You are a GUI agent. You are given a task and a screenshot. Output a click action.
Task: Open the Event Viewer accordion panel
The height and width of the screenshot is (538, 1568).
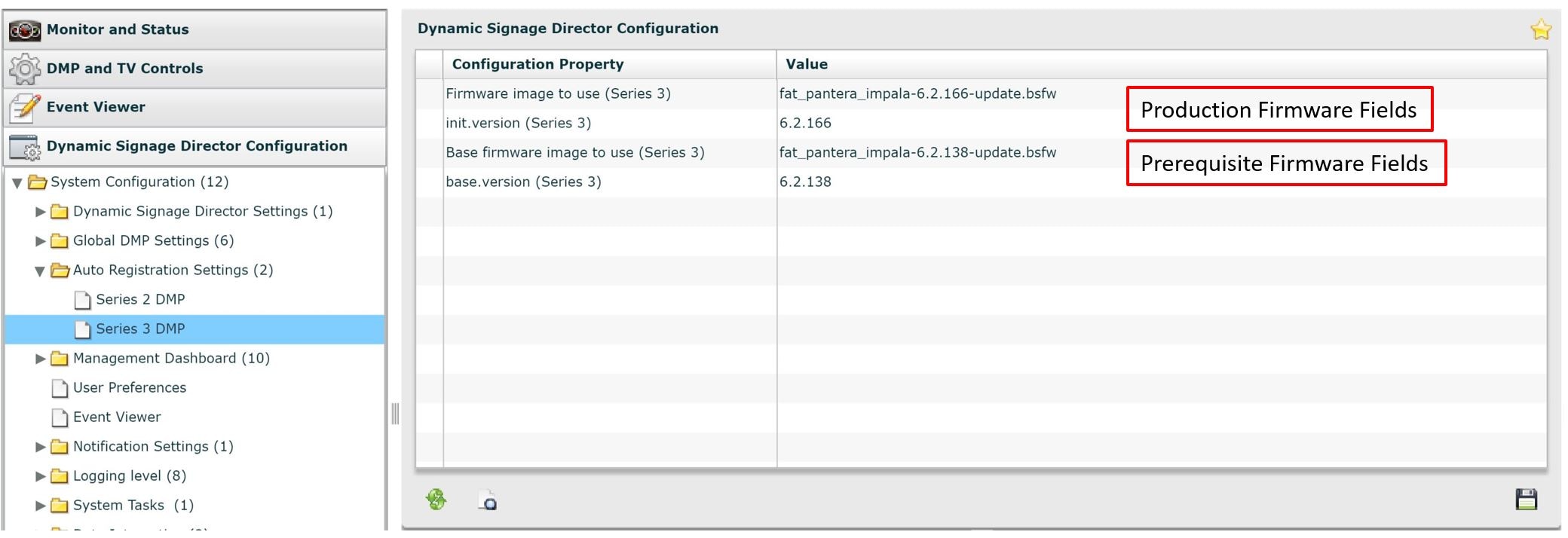(194, 108)
